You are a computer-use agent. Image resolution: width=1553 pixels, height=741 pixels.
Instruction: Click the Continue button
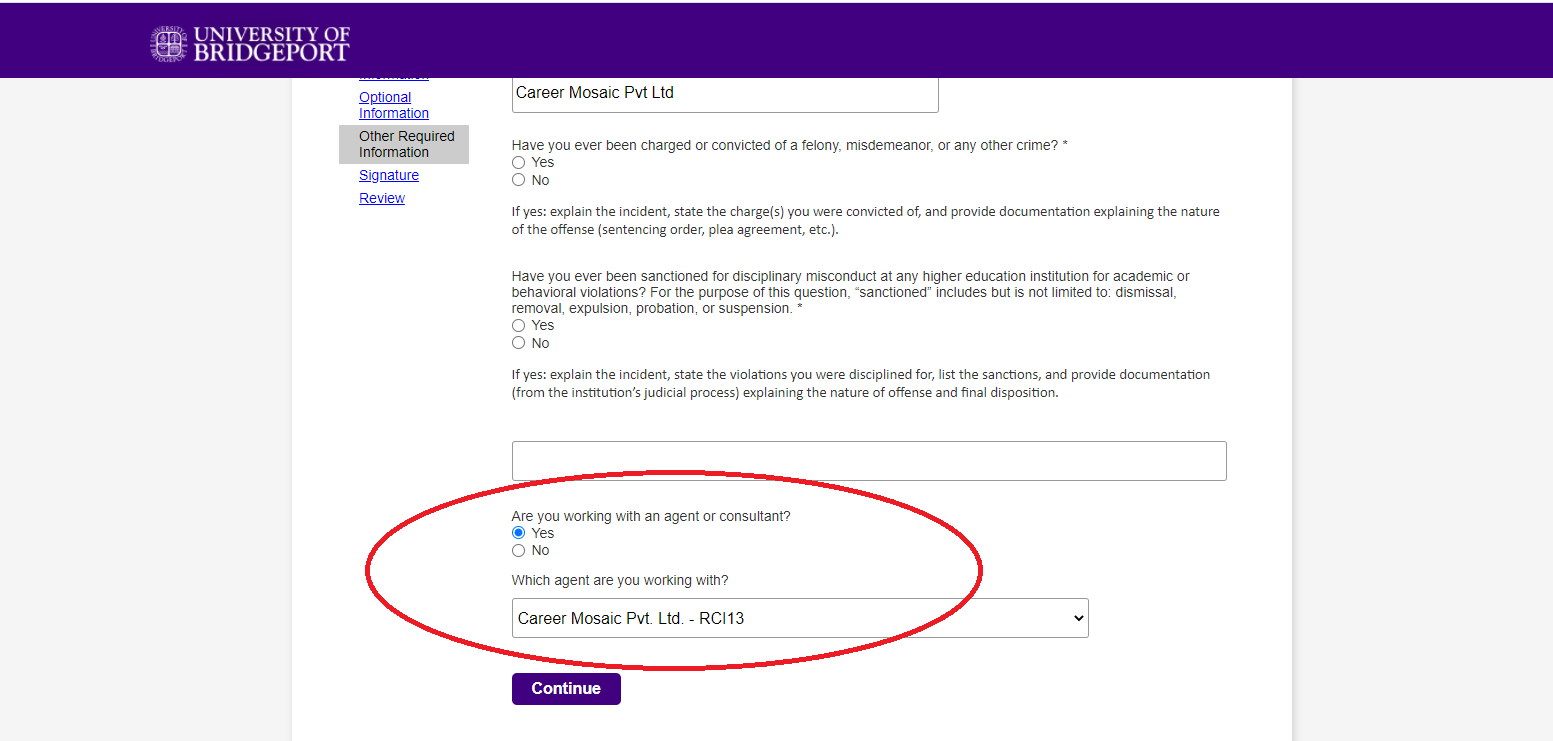click(566, 689)
